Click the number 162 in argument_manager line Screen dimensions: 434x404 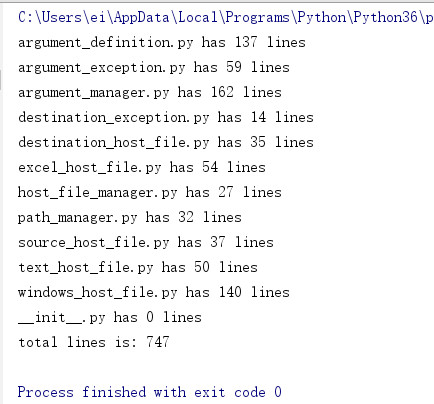click(222, 92)
